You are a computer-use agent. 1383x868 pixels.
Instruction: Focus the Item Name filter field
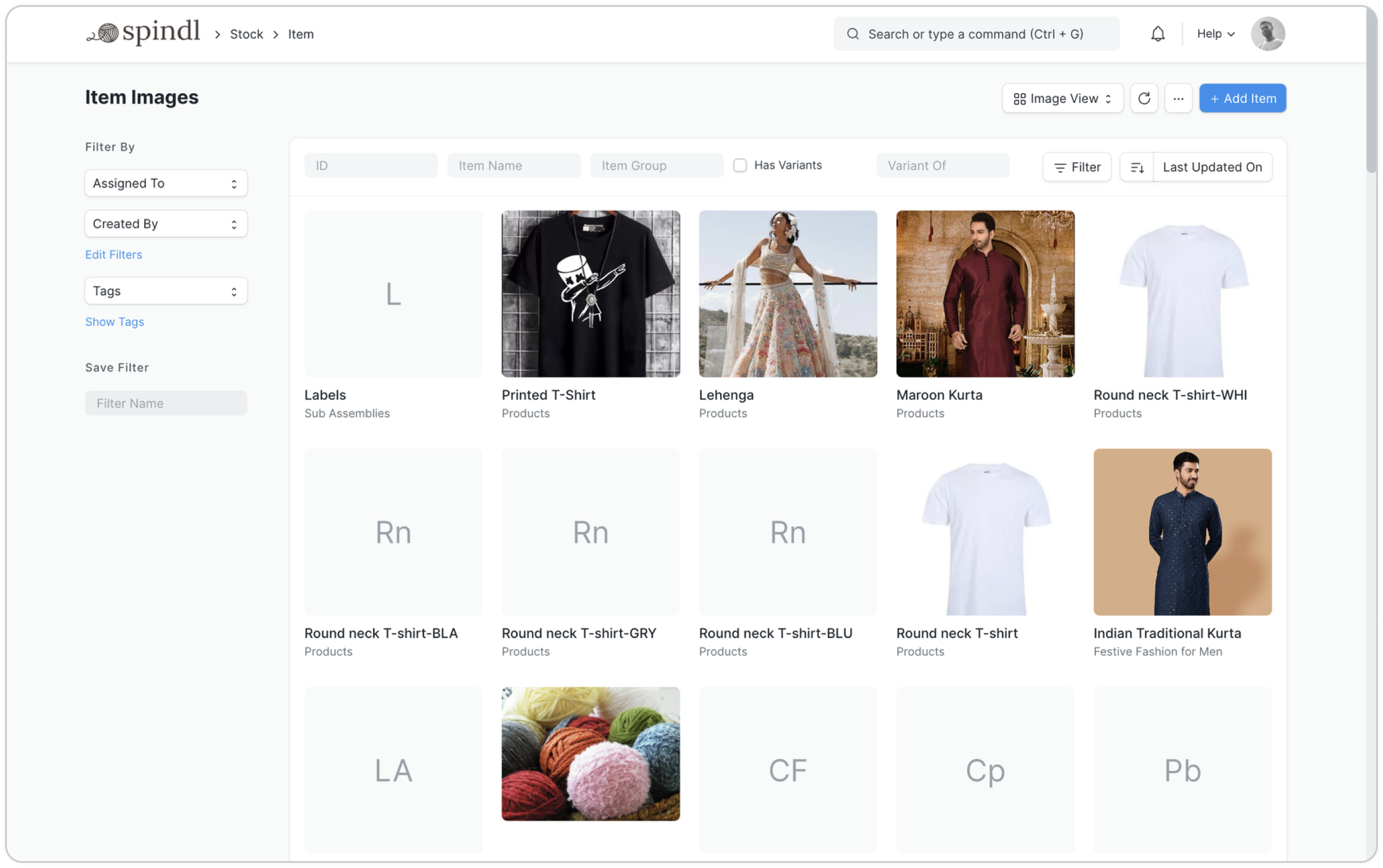pyautogui.click(x=514, y=165)
